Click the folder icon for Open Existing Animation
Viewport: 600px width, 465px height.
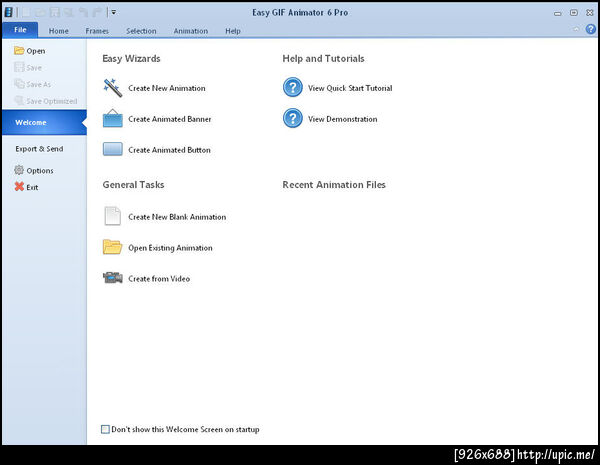[x=112, y=247]
